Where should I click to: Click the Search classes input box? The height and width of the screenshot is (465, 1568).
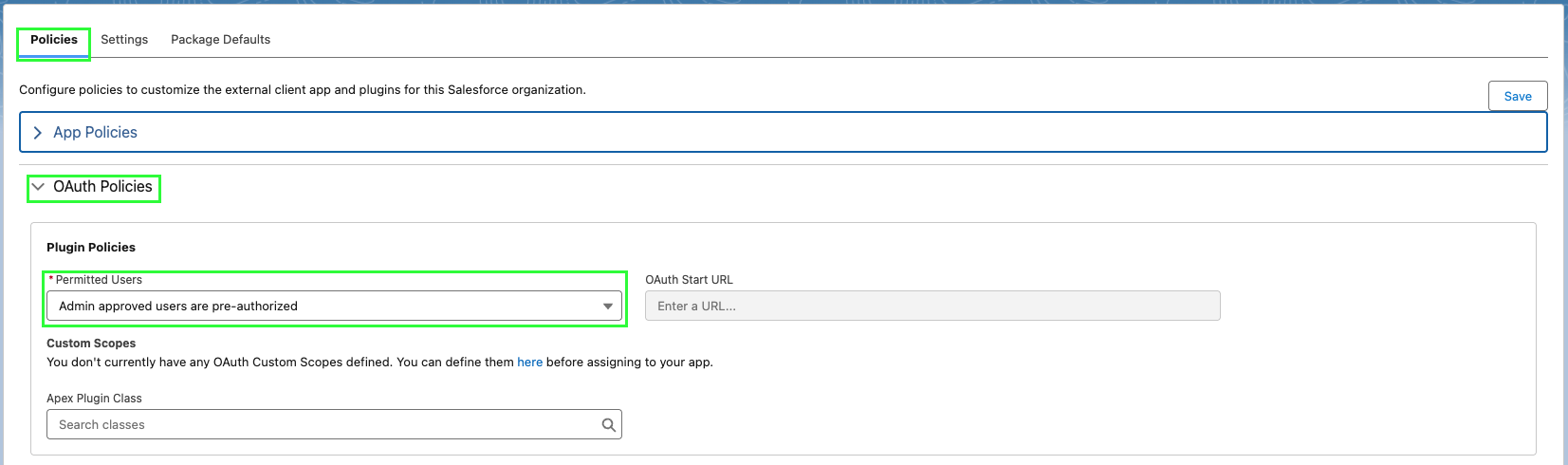coord(334,424)
